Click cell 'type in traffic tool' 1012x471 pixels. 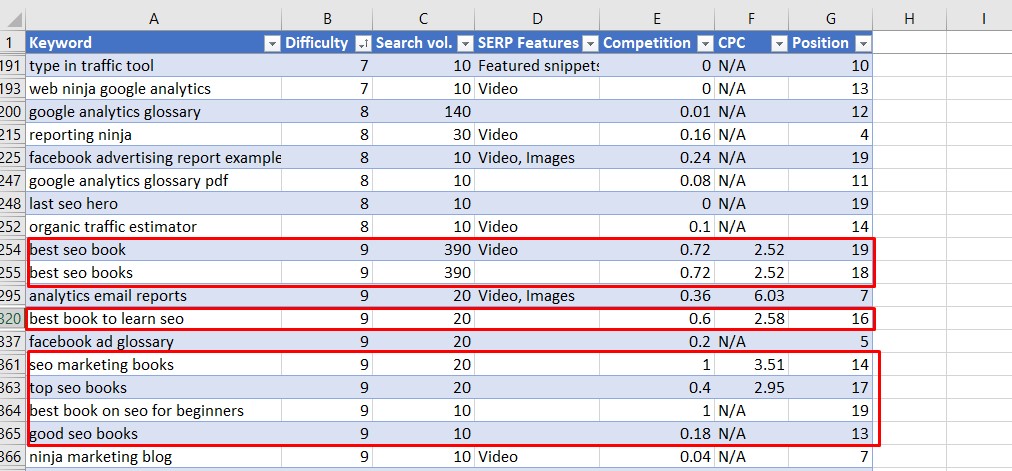point(154,65)
